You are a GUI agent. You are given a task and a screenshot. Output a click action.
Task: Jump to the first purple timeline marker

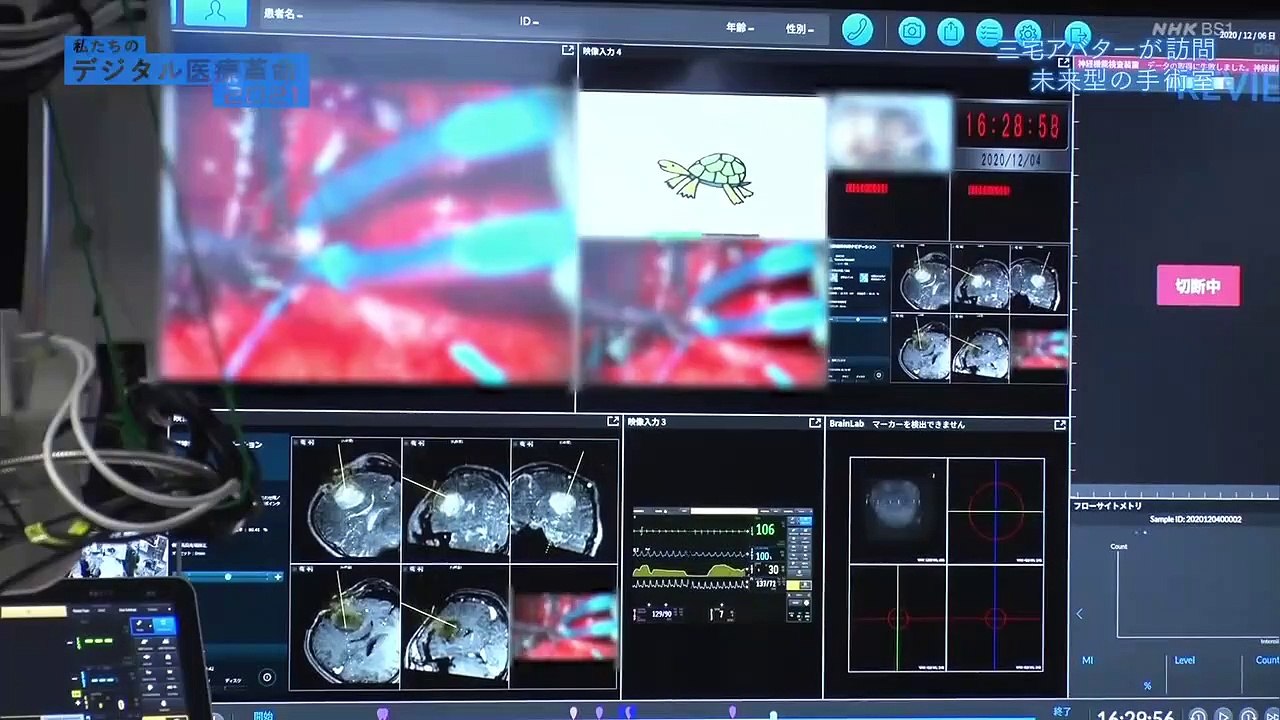tap(382, 713)
